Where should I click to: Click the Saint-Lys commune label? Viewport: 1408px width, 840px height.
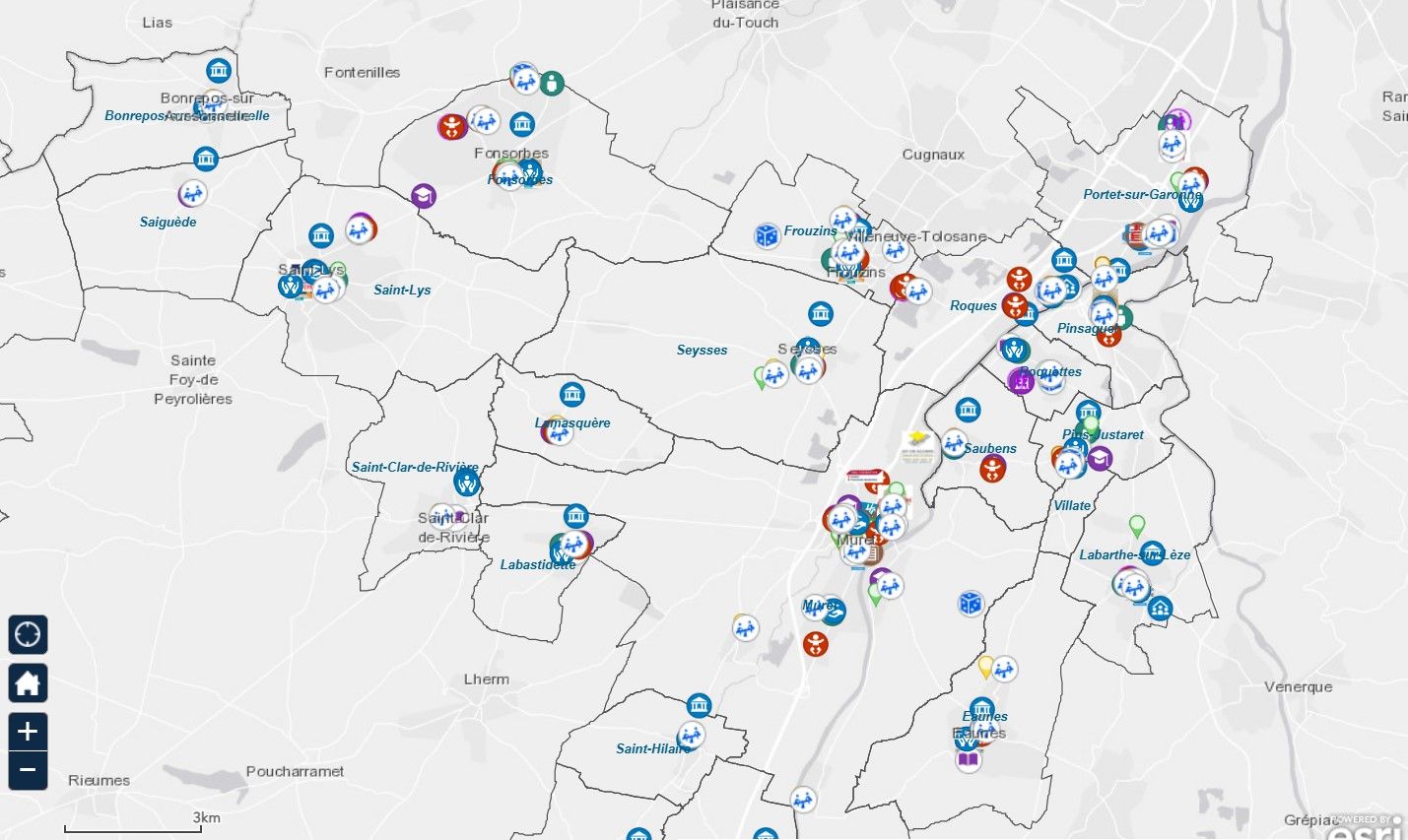pos(402,291)
